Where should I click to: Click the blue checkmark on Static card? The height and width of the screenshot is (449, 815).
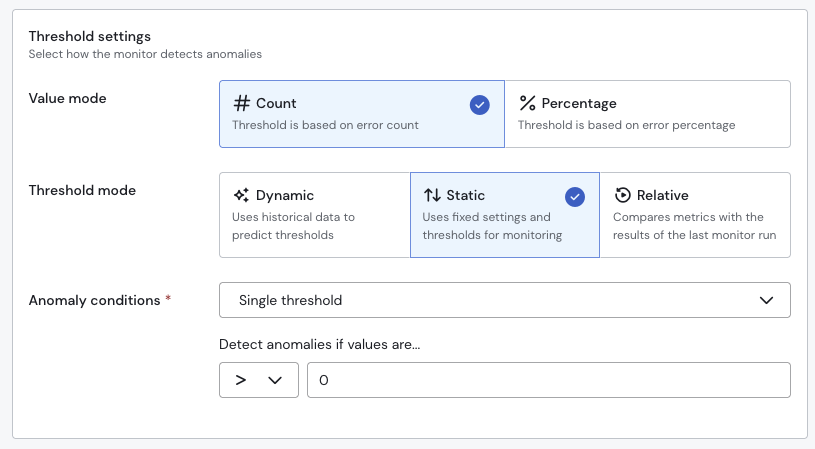[575, 197]
